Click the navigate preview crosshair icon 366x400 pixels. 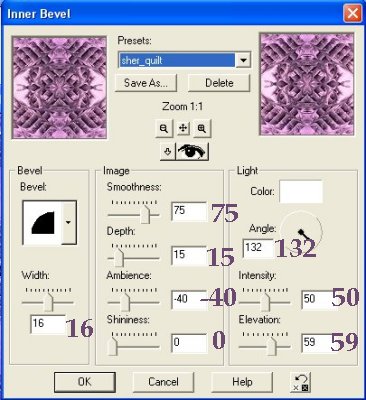[x=183, y=128]
